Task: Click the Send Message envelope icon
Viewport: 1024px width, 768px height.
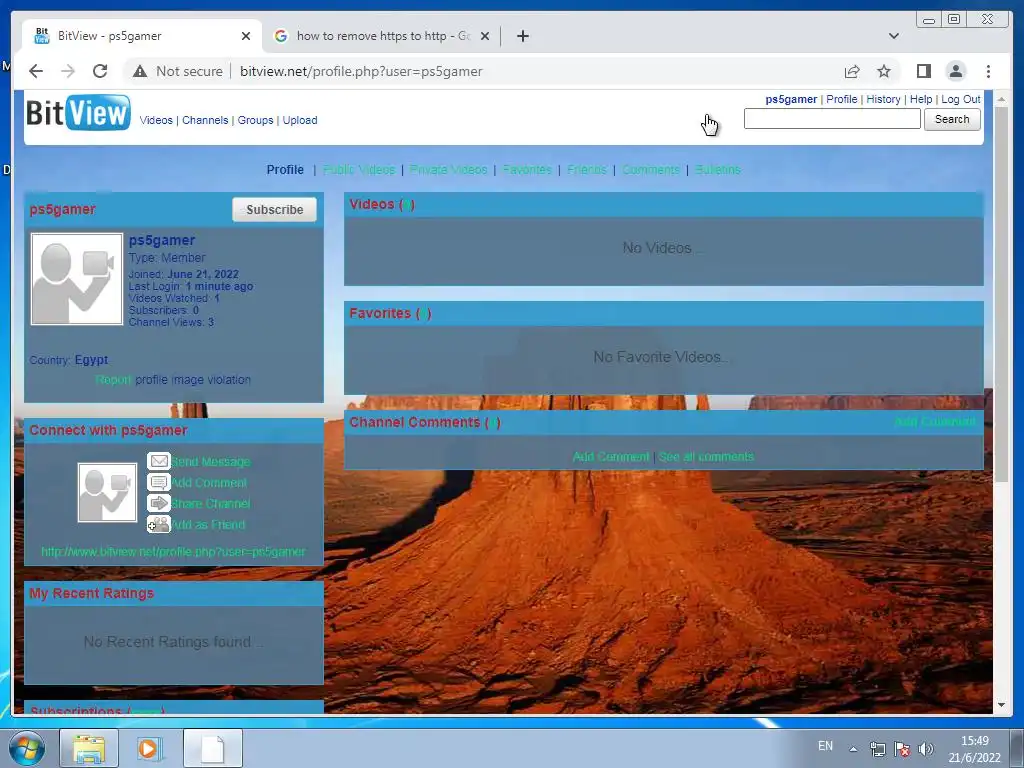Action: (159, 461)
